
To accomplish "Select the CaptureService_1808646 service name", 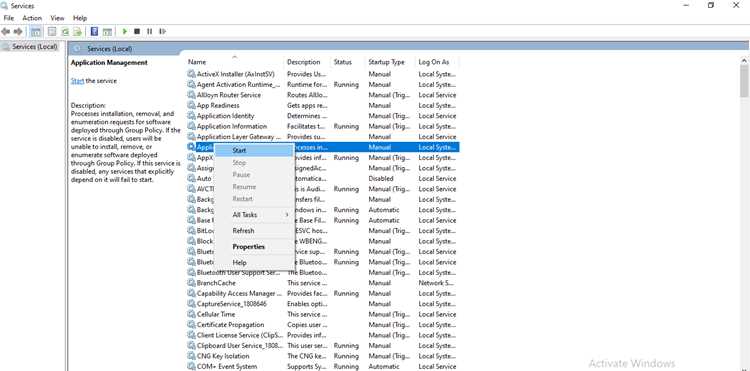I will [232, 304].
